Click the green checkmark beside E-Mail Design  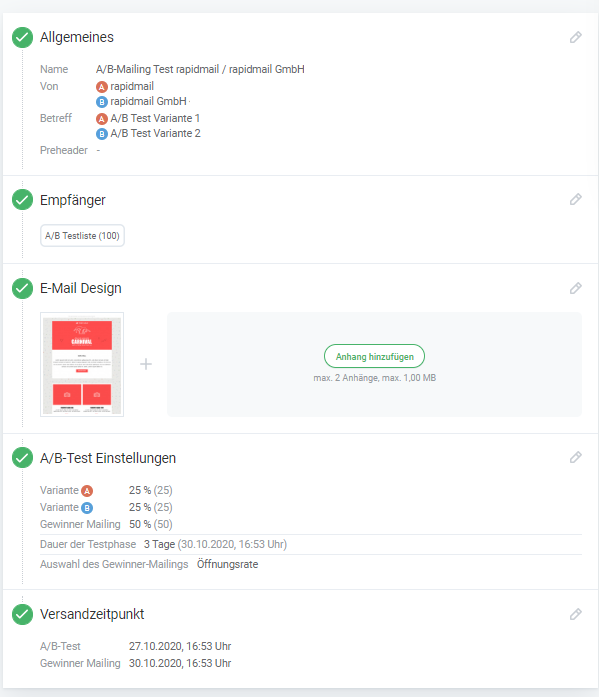click(x=22, y=288)
